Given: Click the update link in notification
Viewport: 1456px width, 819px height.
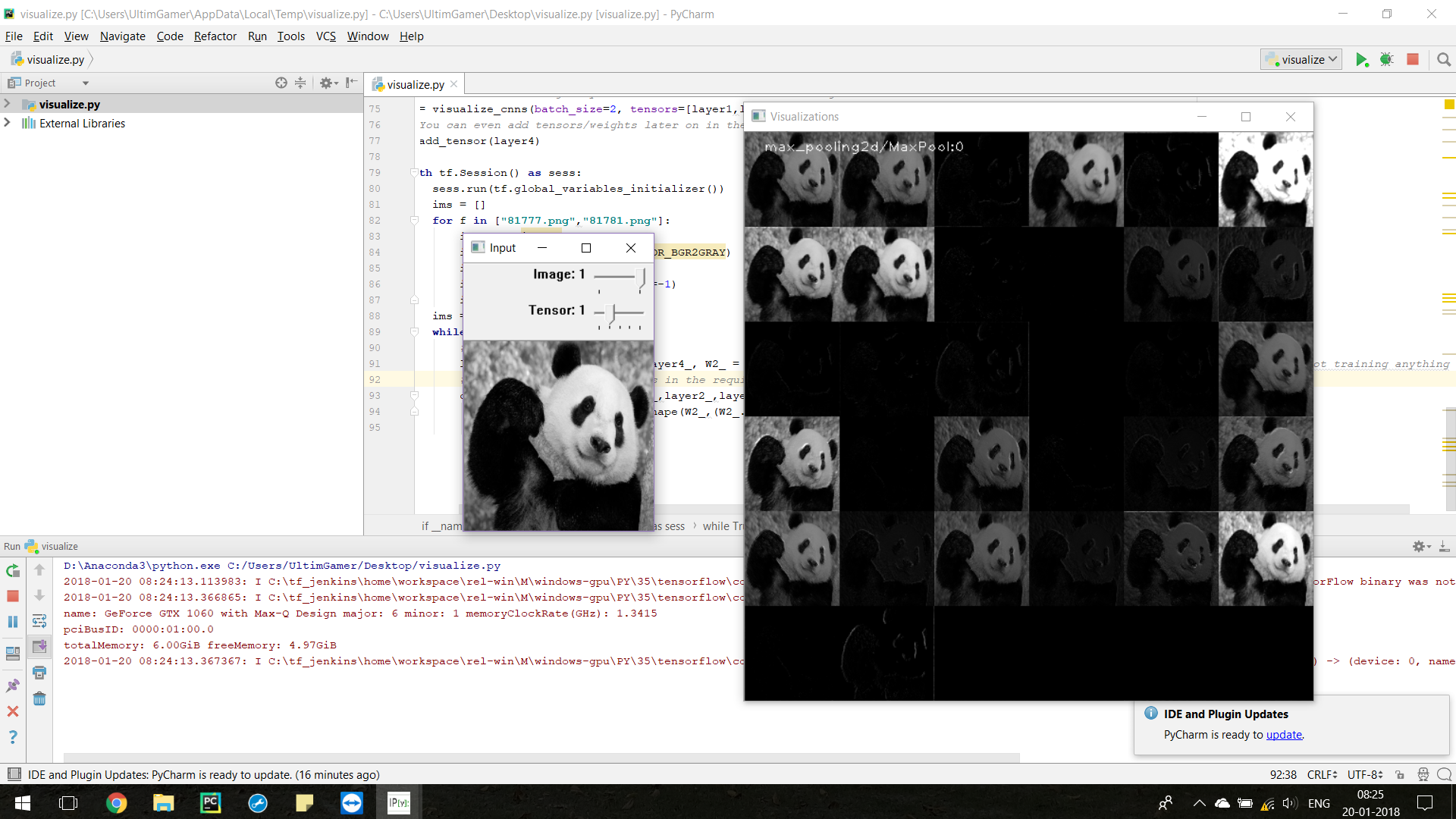Looking at the screenshot, I should [1284, 734].
